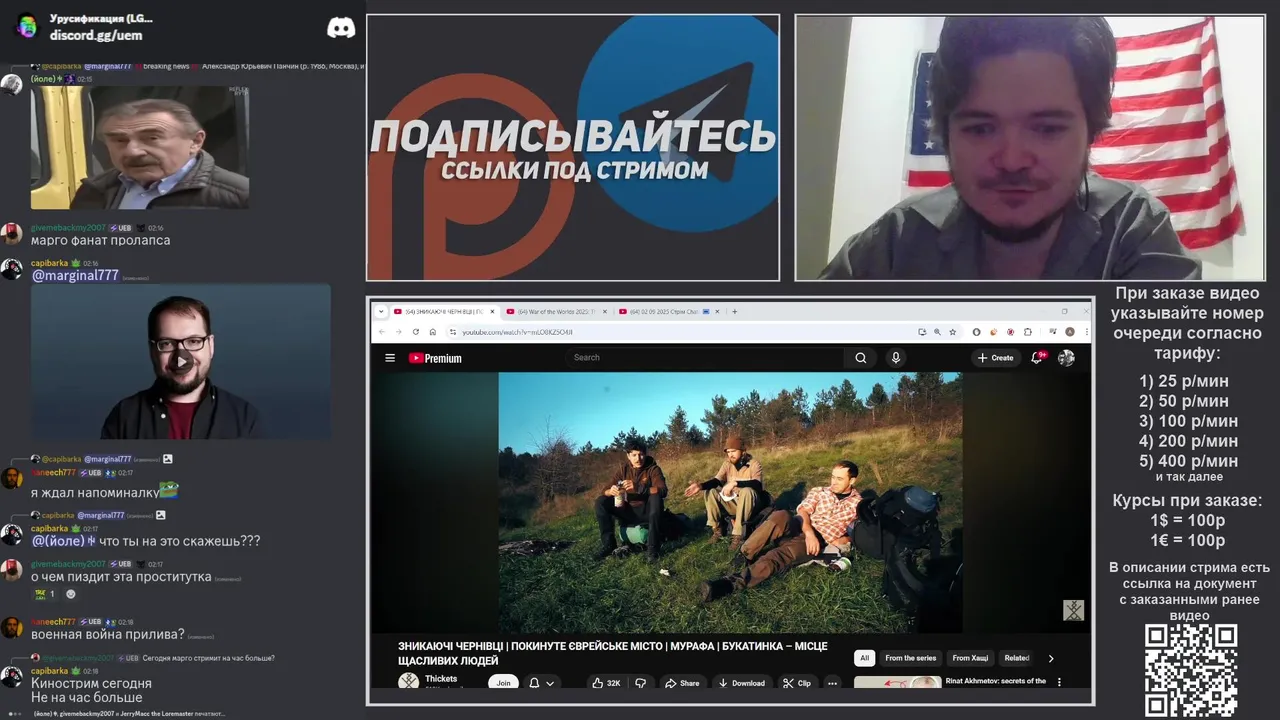Select the All filter chip
This screenshot has height=720, width=1280.
pyautogui.click(x=864, y=658)
